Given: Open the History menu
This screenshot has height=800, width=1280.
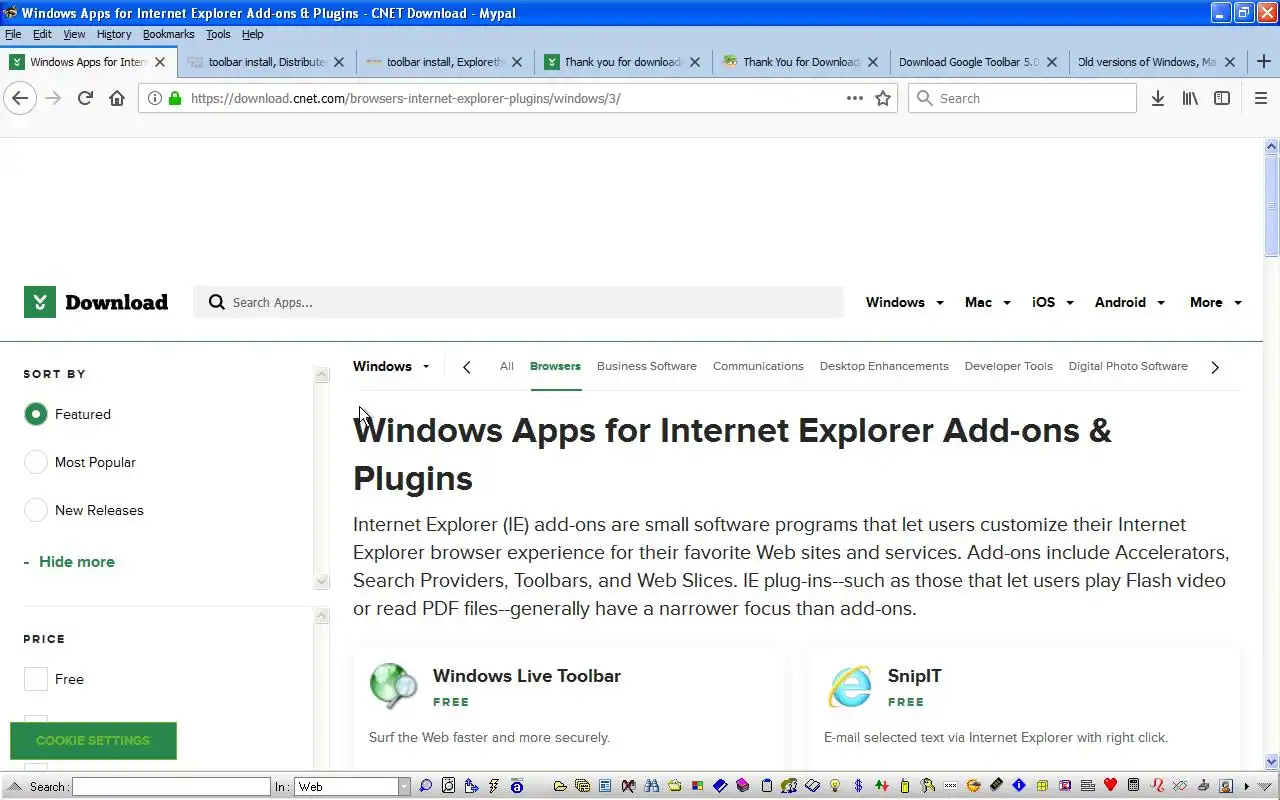Looking at the screenshot, I should (x=114, y=34).
